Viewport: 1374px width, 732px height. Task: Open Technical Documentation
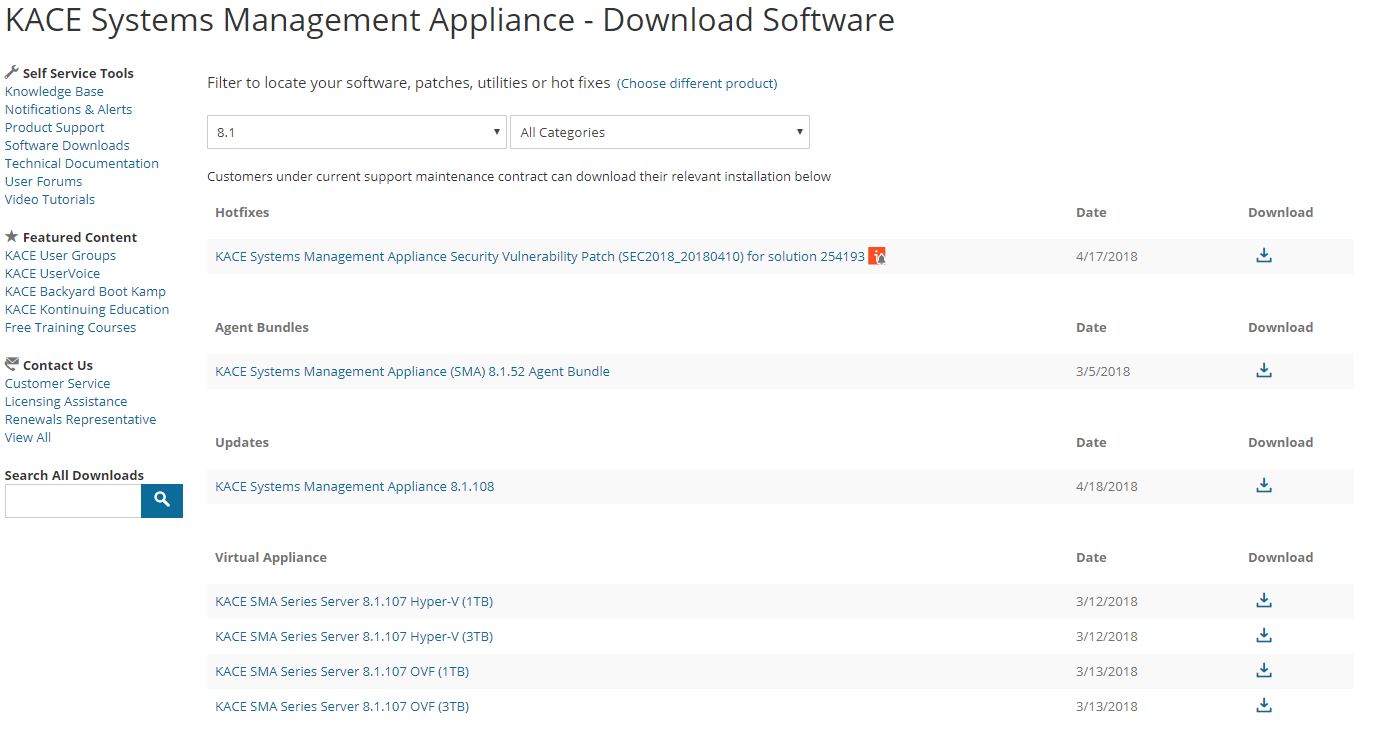[x=82, y=164]
